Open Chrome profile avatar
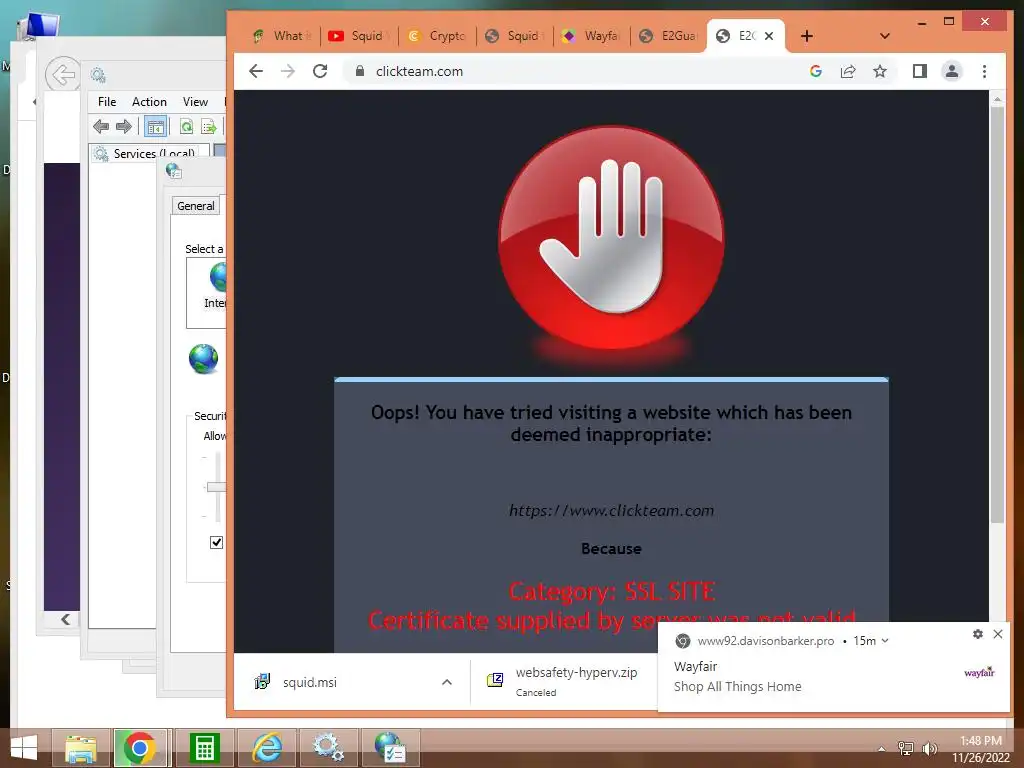This screenshot has width=1024, height=768. [x=952, y=71]
